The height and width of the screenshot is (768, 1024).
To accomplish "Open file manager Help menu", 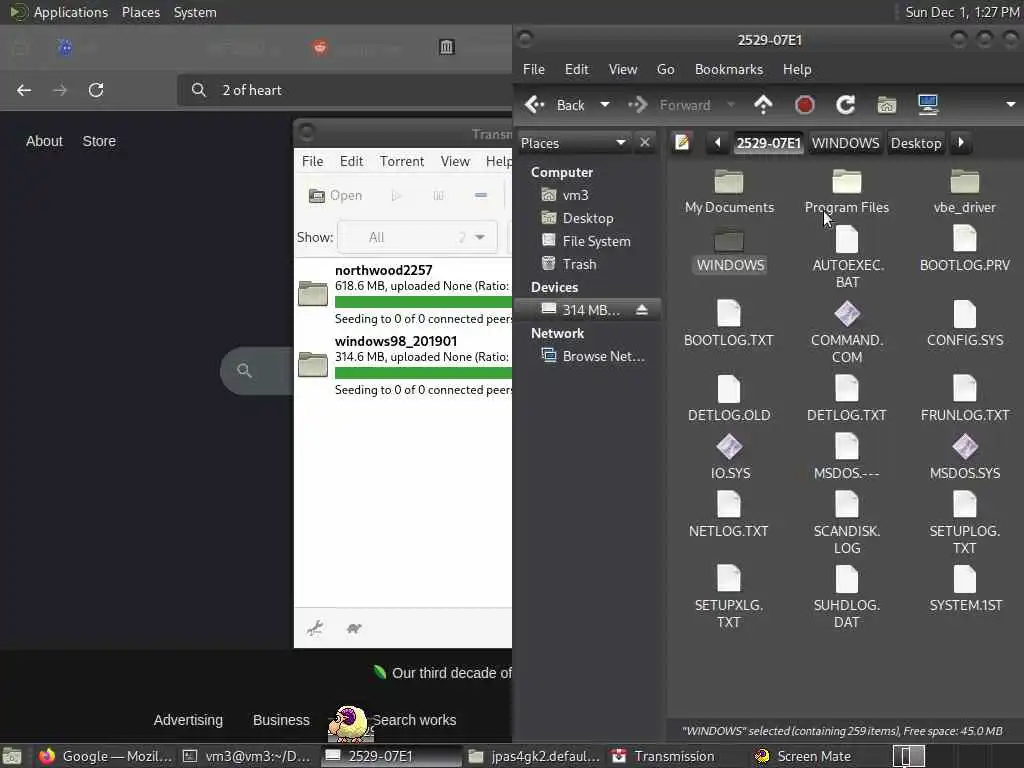I will point(797,69).
